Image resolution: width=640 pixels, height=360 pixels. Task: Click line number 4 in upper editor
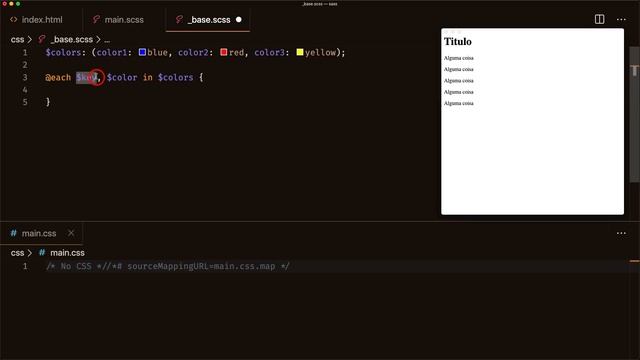25,90
